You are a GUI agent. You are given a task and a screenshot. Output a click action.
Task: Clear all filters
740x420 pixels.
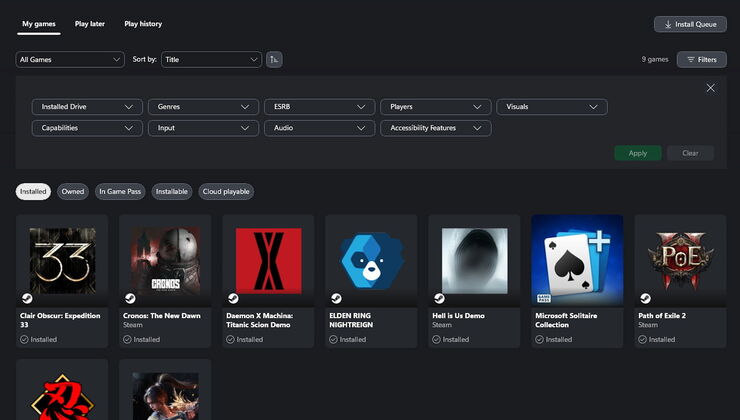(690, 153)
